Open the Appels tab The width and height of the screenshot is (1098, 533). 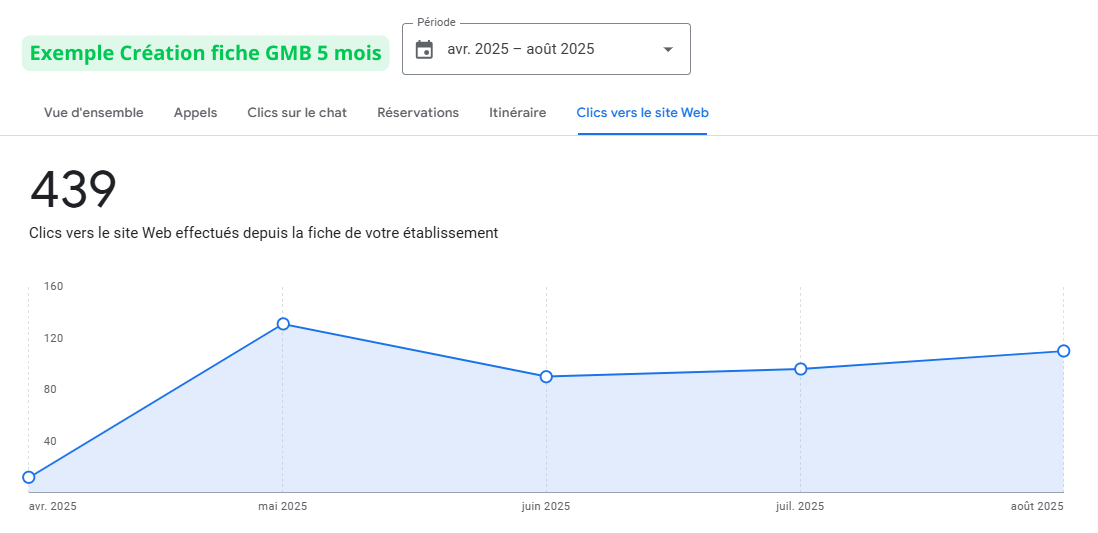tap(195, 113)
